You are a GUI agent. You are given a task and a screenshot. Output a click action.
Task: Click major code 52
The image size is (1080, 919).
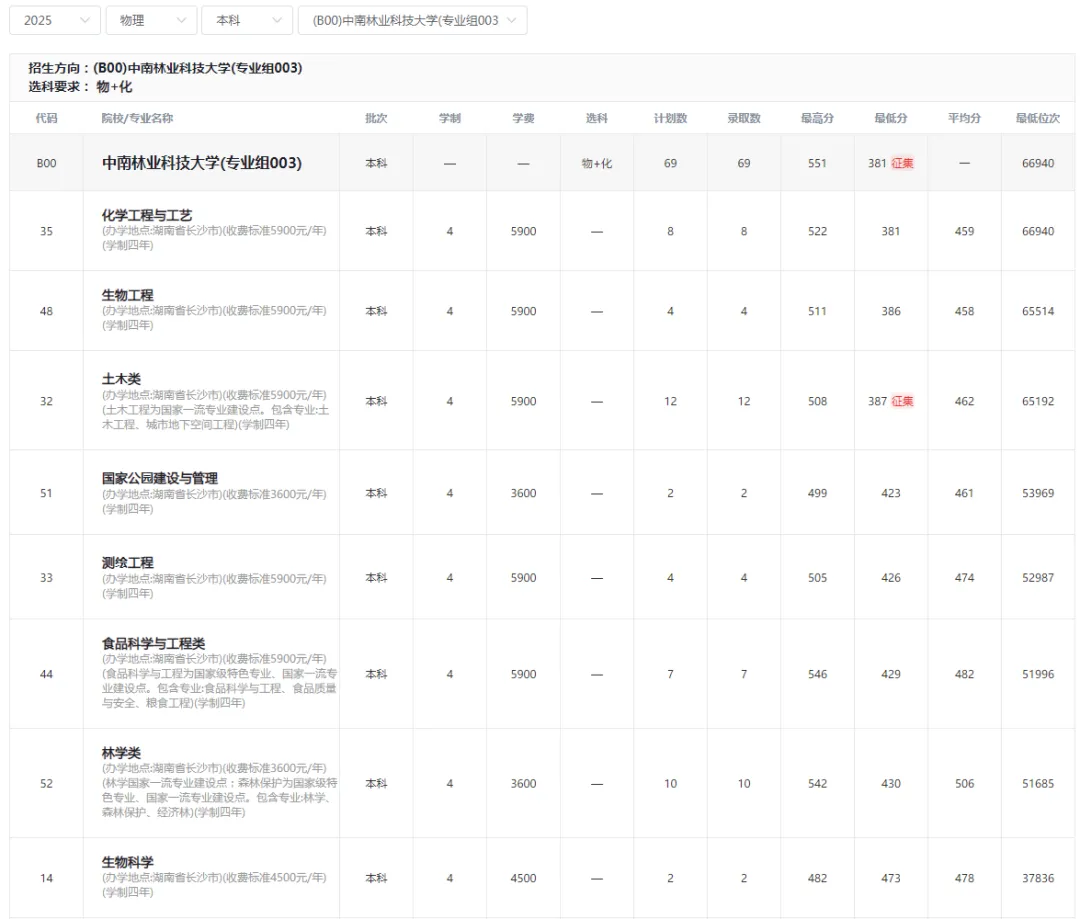pos(46,783)
